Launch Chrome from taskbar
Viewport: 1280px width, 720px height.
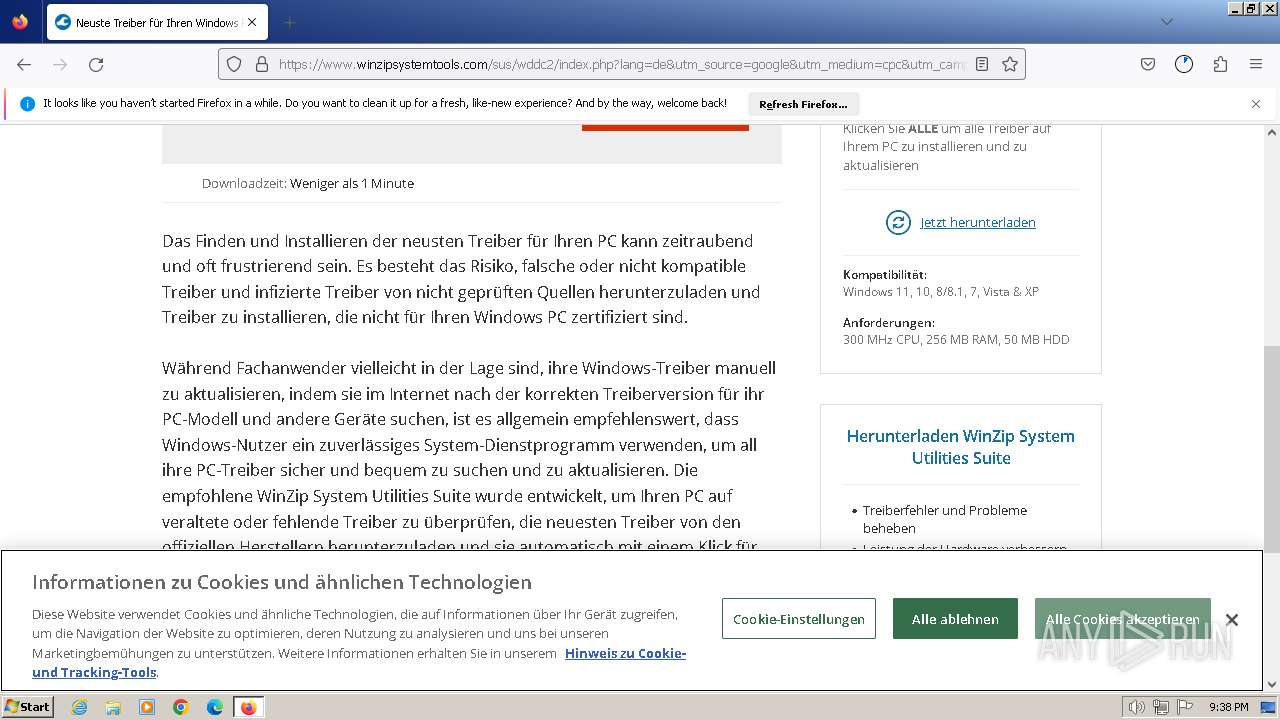pyautogui.click(x=181, y=707)
